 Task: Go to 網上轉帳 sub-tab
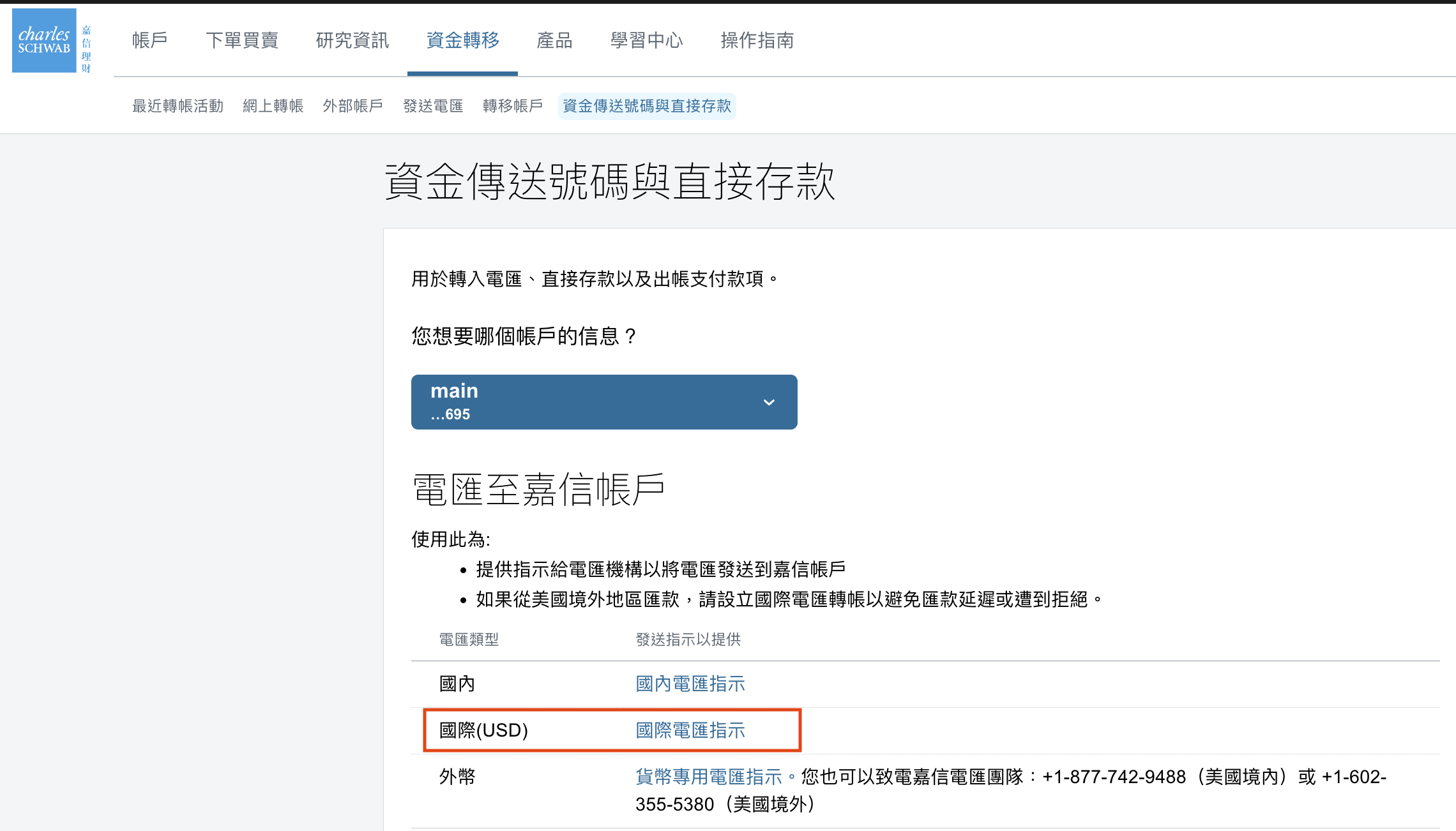tap(273, 106)
